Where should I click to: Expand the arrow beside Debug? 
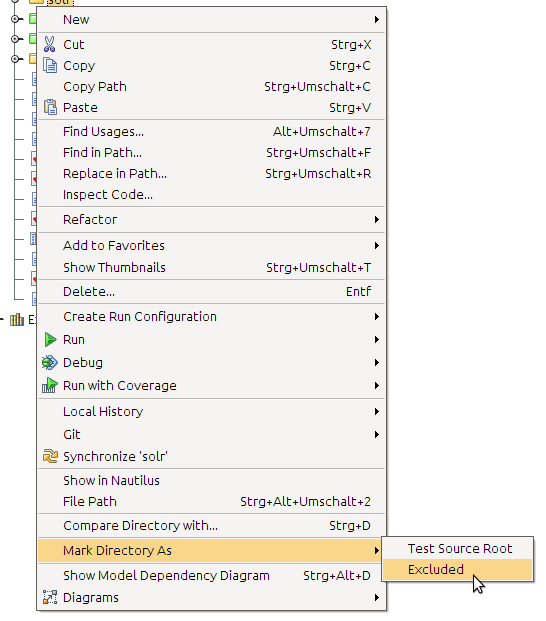coord(377,362)
